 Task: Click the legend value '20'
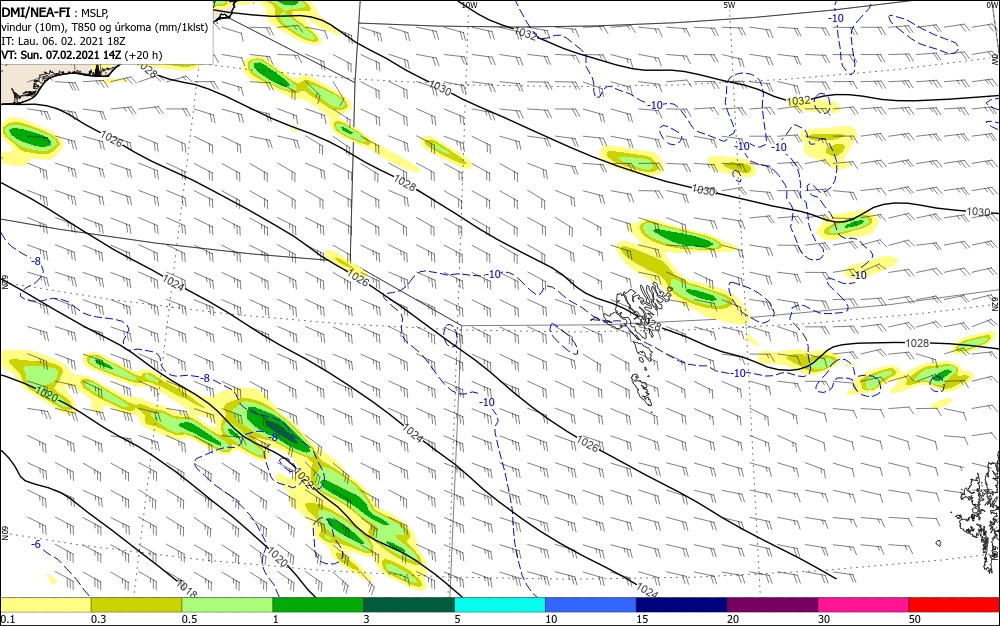point(733,619)
